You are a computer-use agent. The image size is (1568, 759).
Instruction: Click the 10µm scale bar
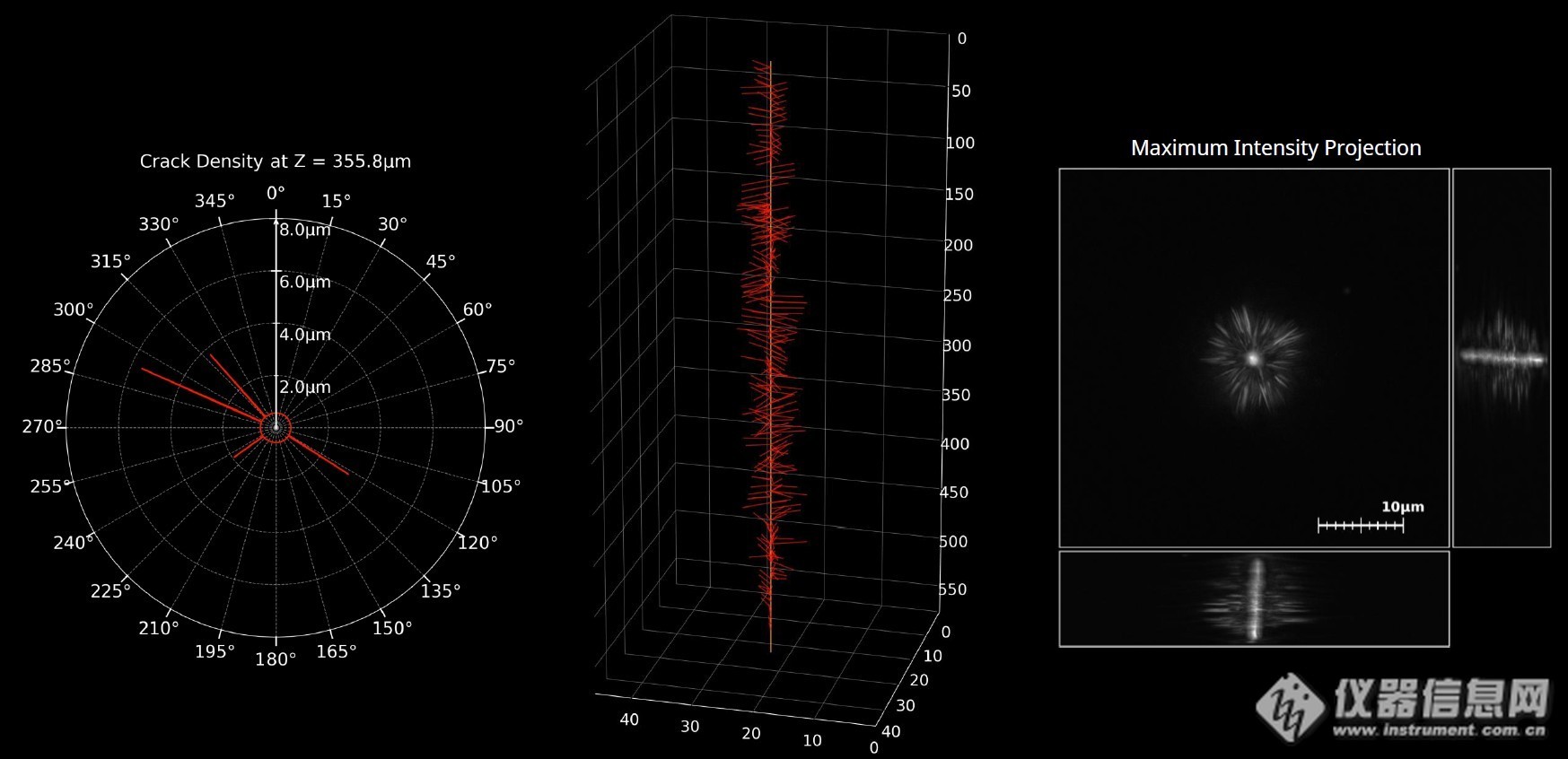click(x=1361, y=525)
